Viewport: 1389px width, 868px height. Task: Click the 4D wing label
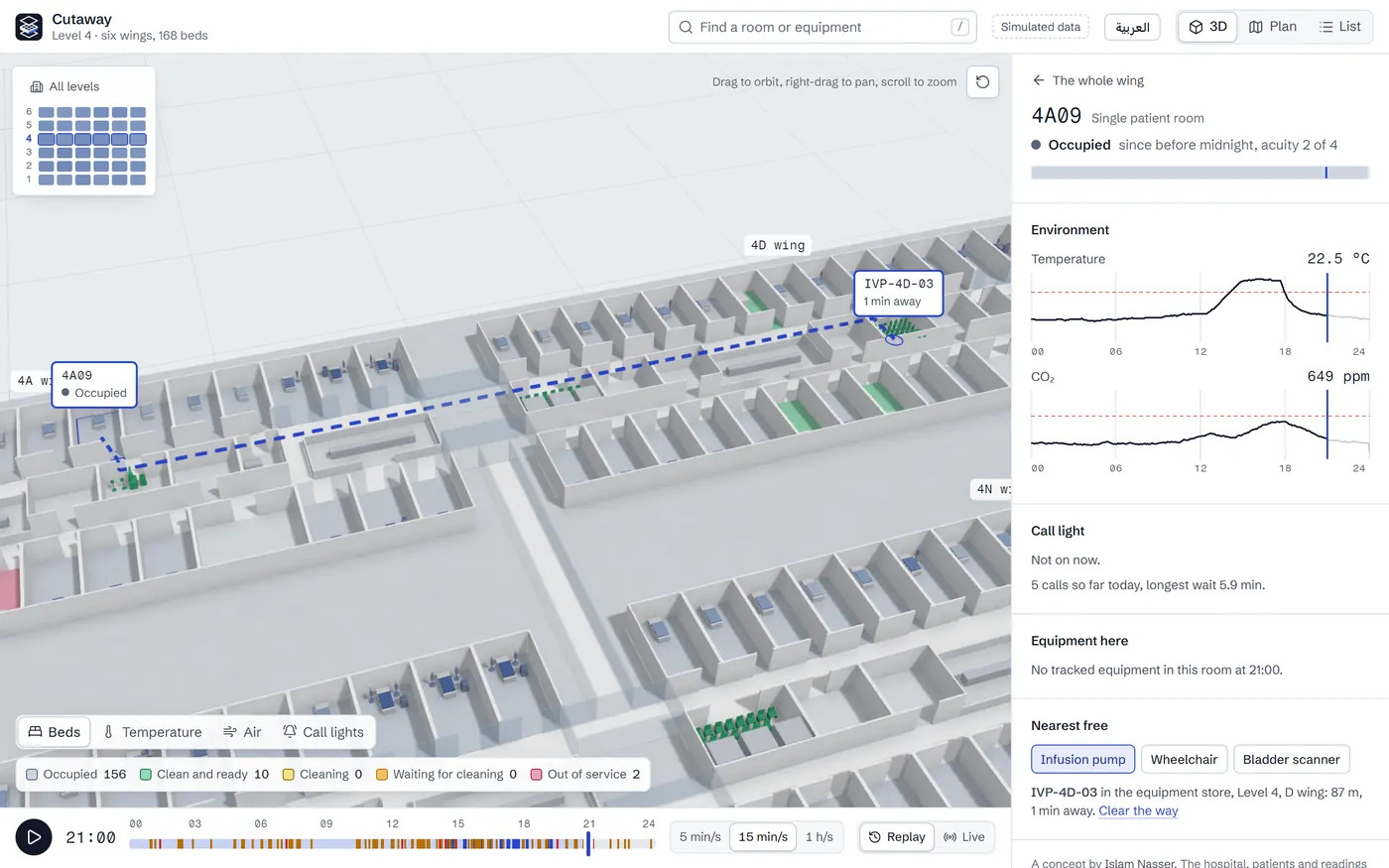click(x=778, y=245)
